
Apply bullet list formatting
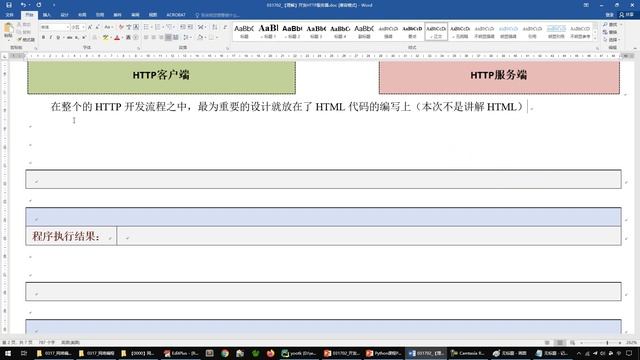click(147, 27)
